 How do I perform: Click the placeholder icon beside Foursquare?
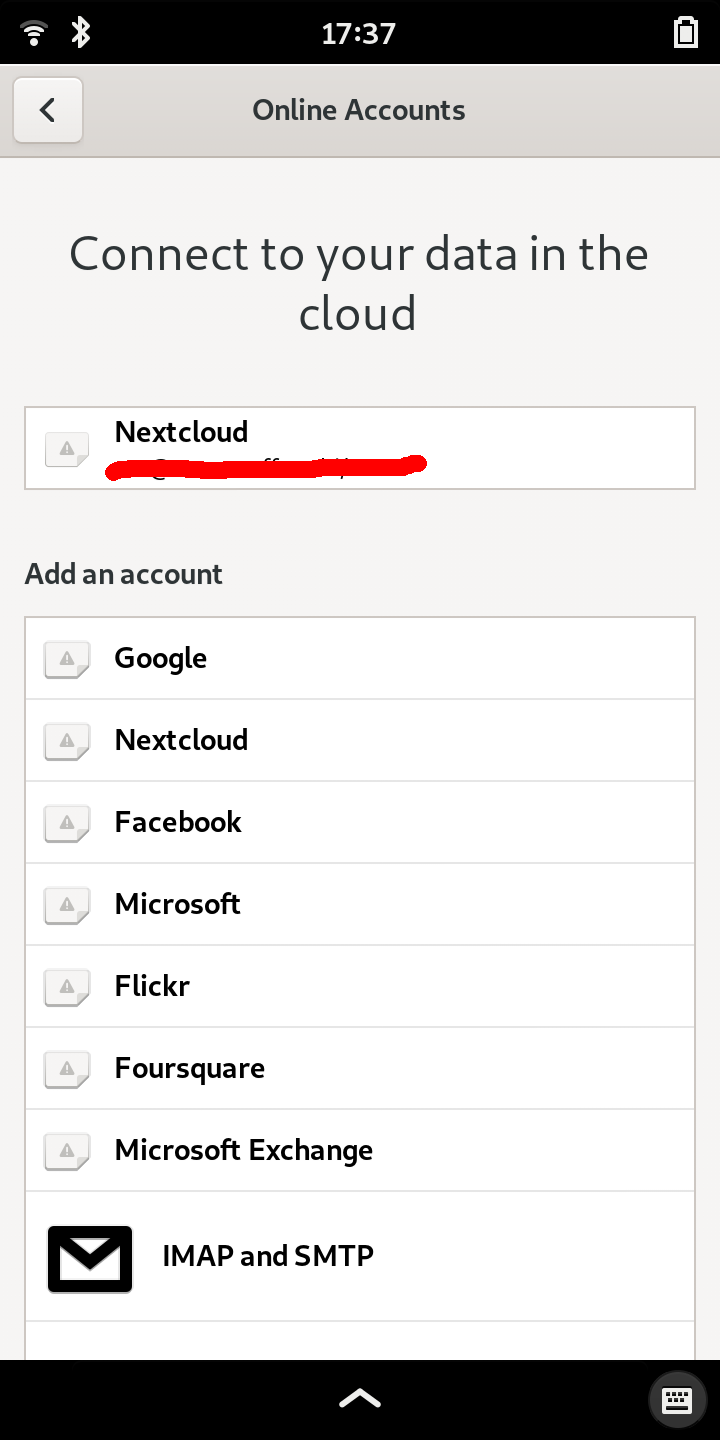tap(67, 1069)
